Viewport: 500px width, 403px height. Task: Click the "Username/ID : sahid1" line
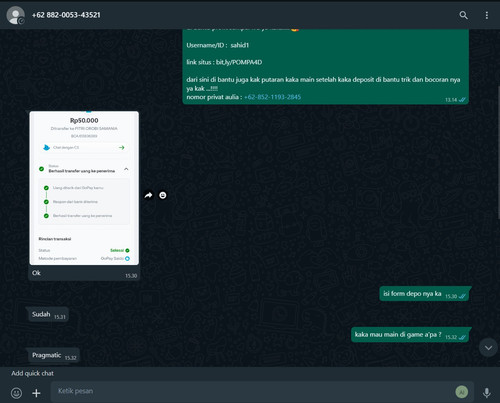tap(218, 45)
